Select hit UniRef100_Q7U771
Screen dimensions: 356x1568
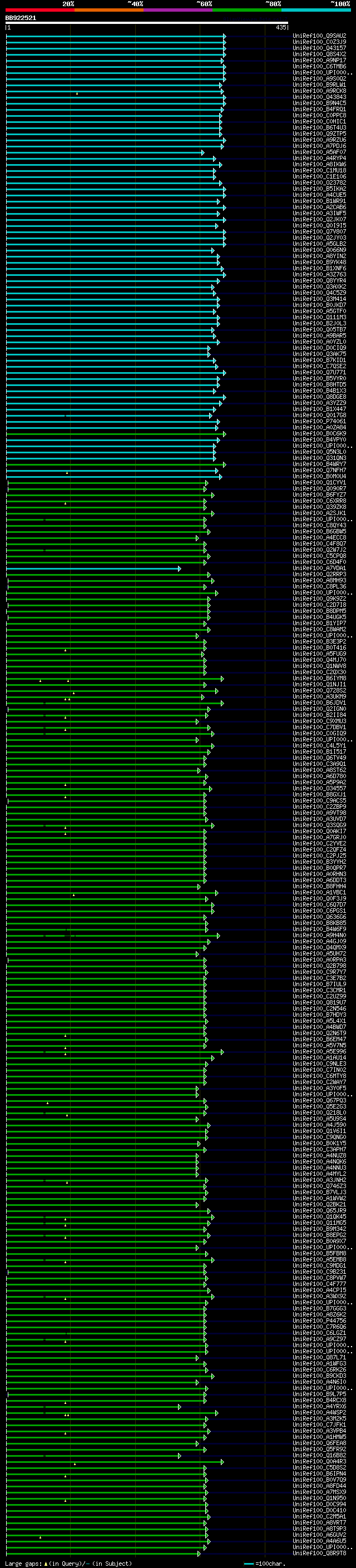pyautogui.click(x=319, y=373)
